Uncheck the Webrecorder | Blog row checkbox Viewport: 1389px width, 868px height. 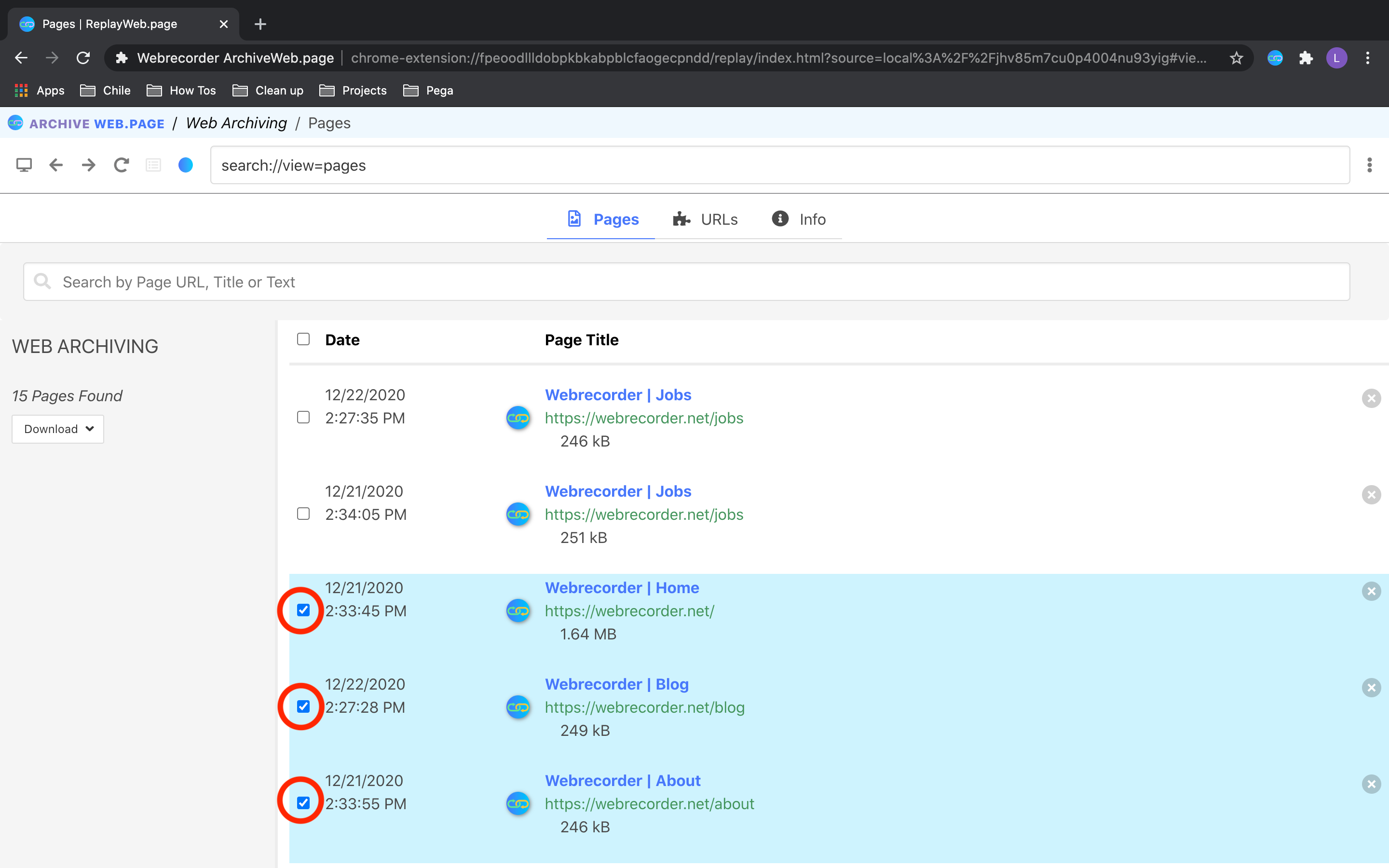pyautogui.click(x=303, y=706)
